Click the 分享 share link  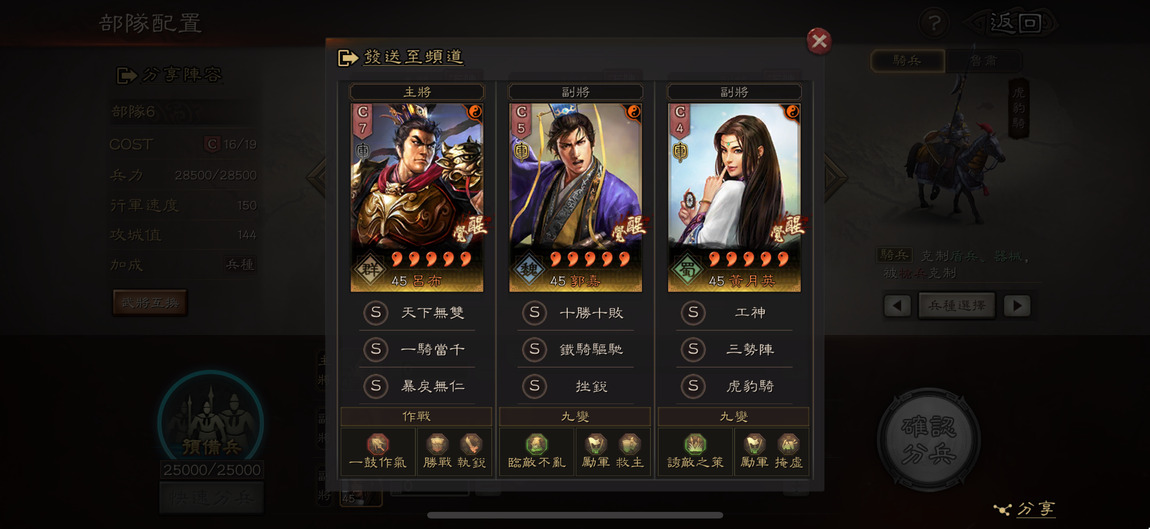tap(1025, 509)
